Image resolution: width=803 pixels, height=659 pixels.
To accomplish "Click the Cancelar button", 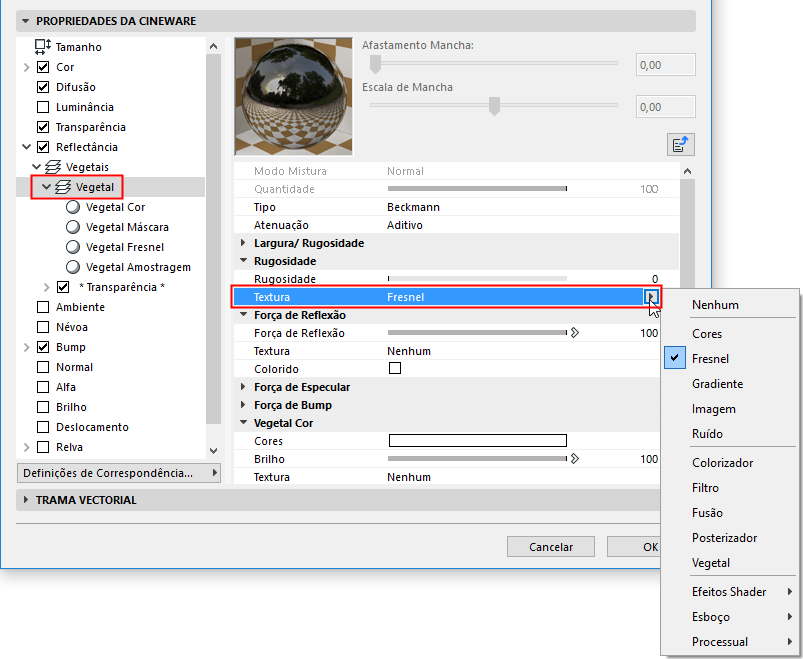I will [550, 546].
